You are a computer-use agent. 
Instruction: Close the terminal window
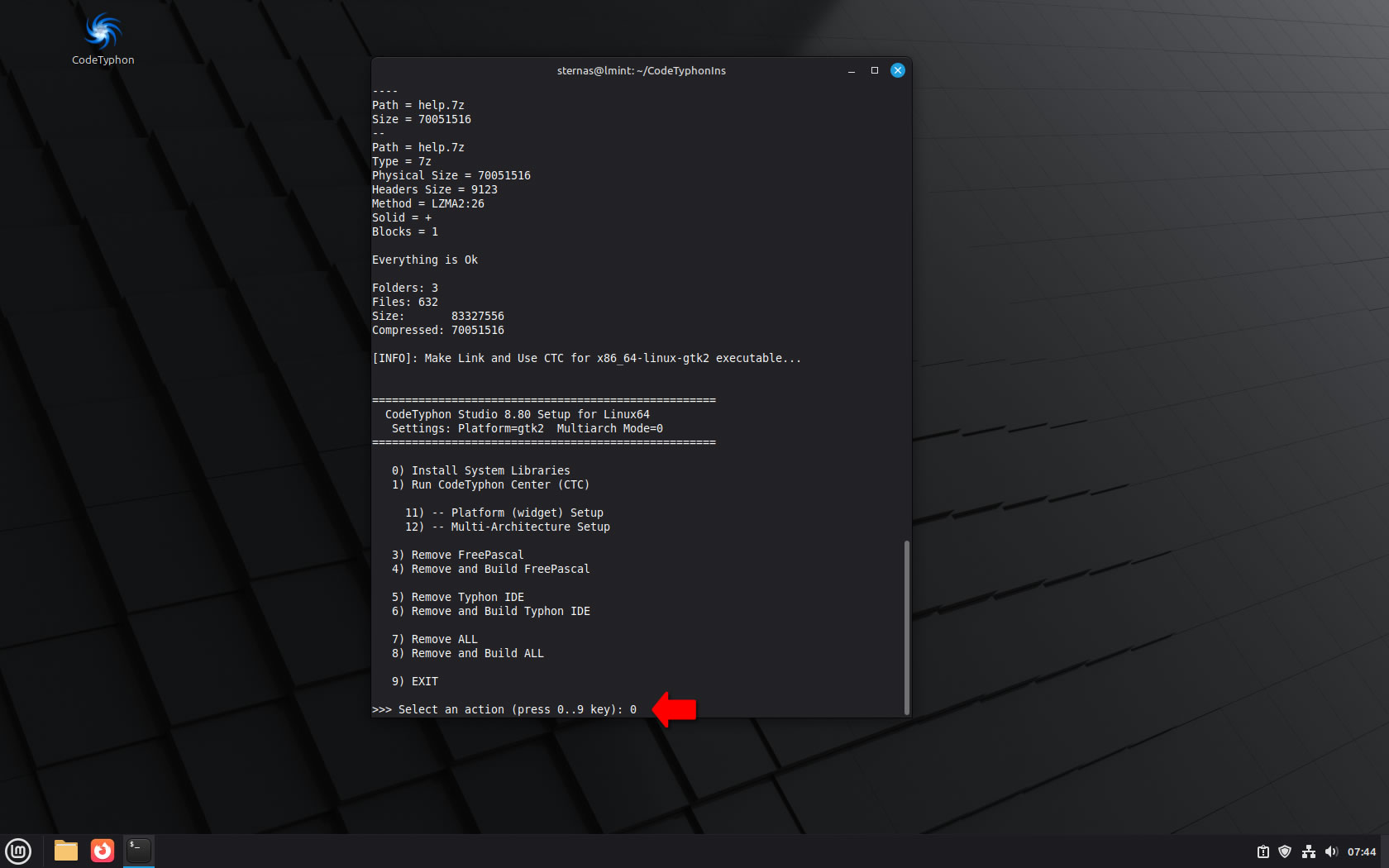tap(898, 71)
